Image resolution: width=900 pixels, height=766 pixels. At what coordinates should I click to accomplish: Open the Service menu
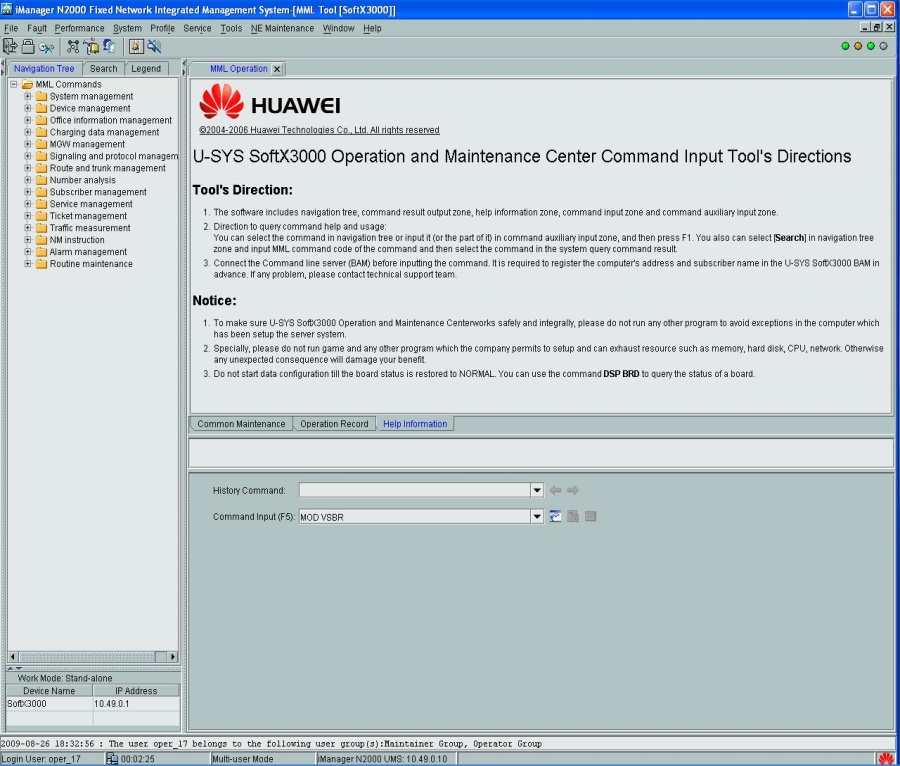pos(197,28)
